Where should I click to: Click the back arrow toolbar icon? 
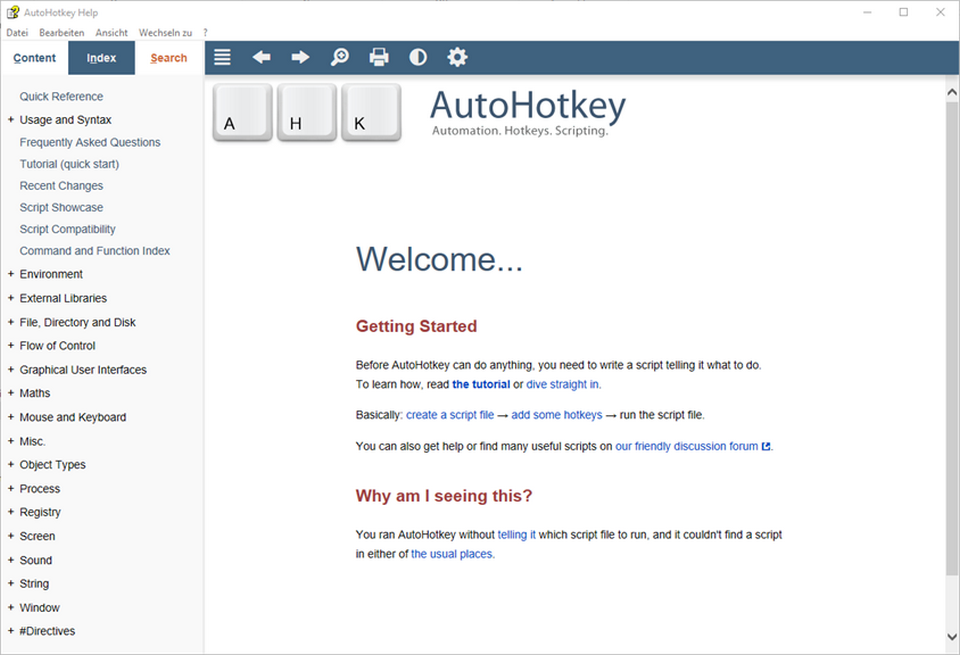click(261, 57)
